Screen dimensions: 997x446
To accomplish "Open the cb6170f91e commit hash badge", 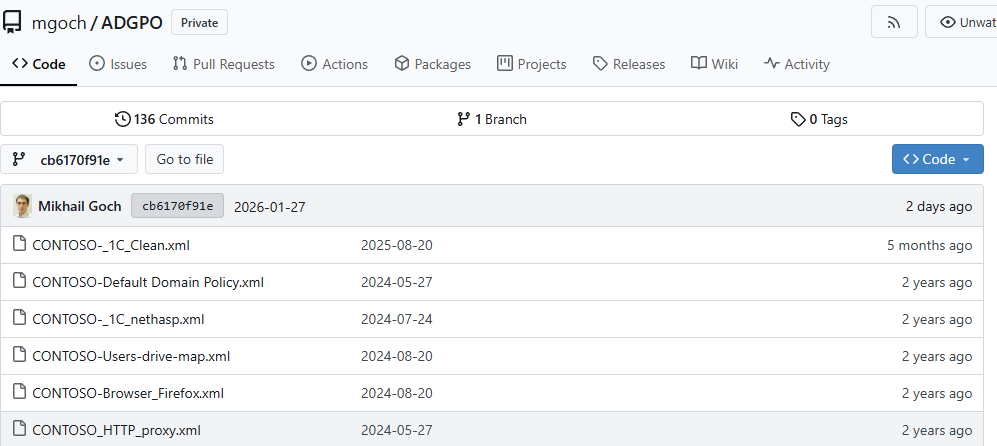I will (x=177, y=206).
